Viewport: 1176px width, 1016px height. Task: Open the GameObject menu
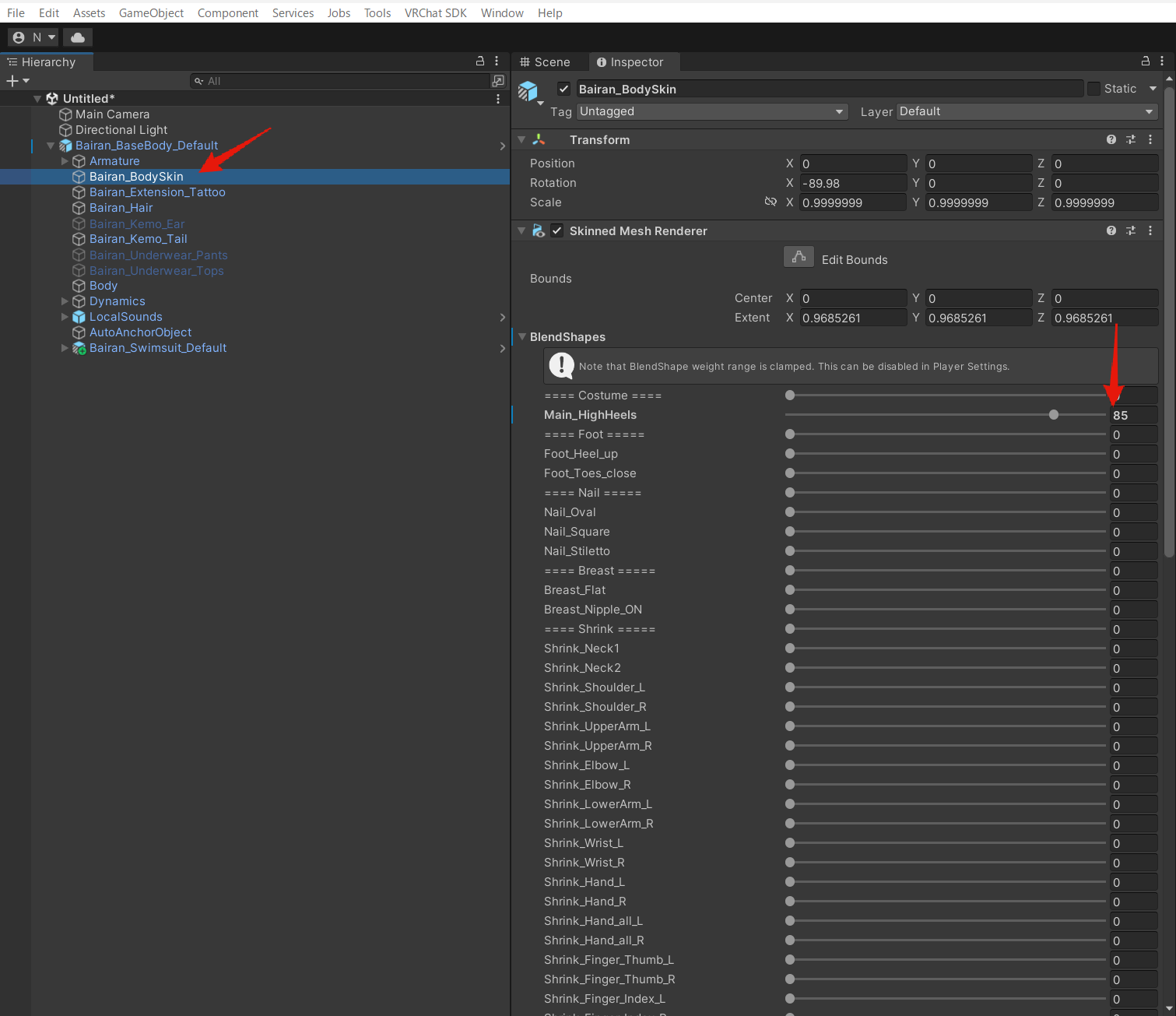point(151,12)
